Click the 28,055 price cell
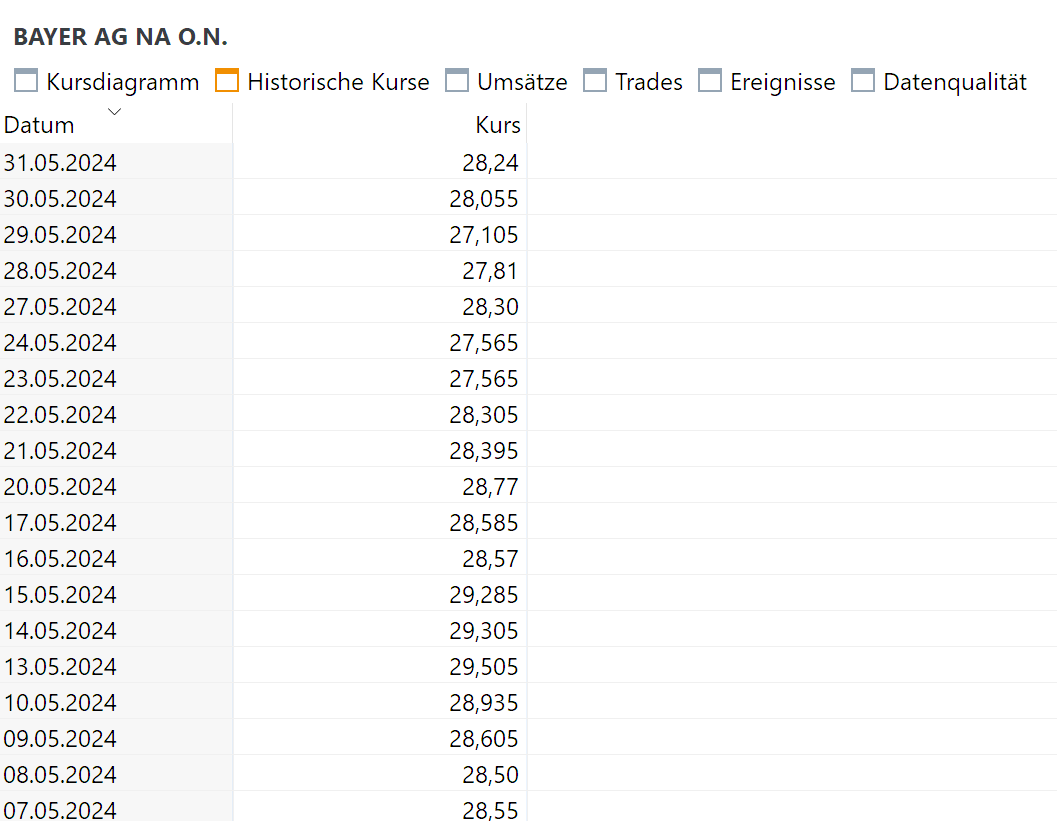Image resolution: width=1057 pixels, height=821 pixels. click(x=484, y=199)
